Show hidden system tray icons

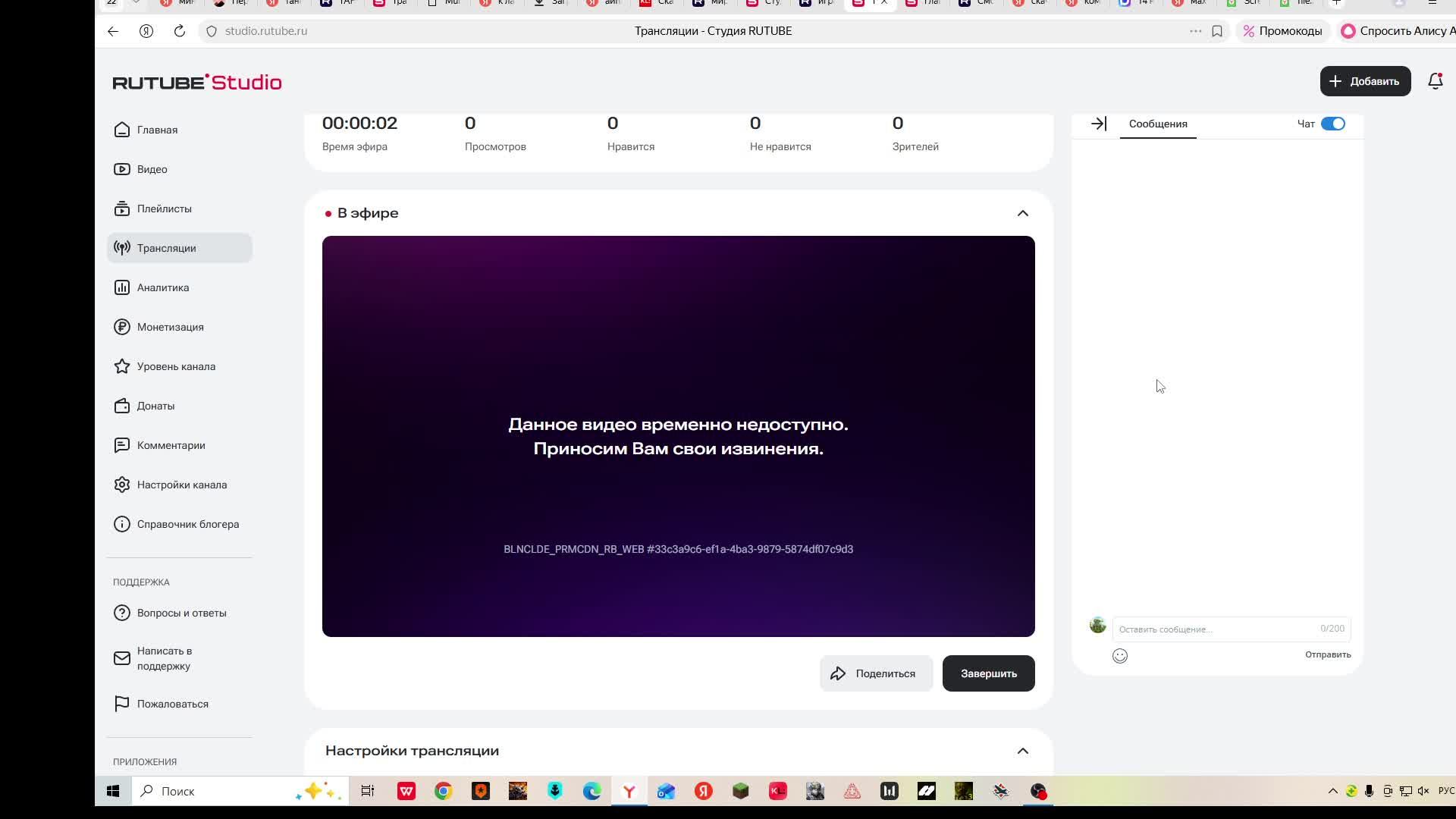1332,791
